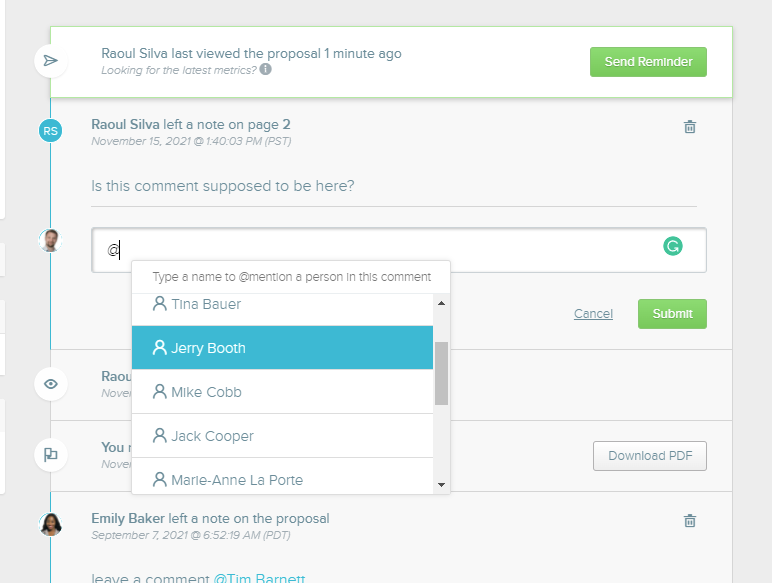Click the flag activity icon in timeline
772x583 pixels.
pos(51,454)
